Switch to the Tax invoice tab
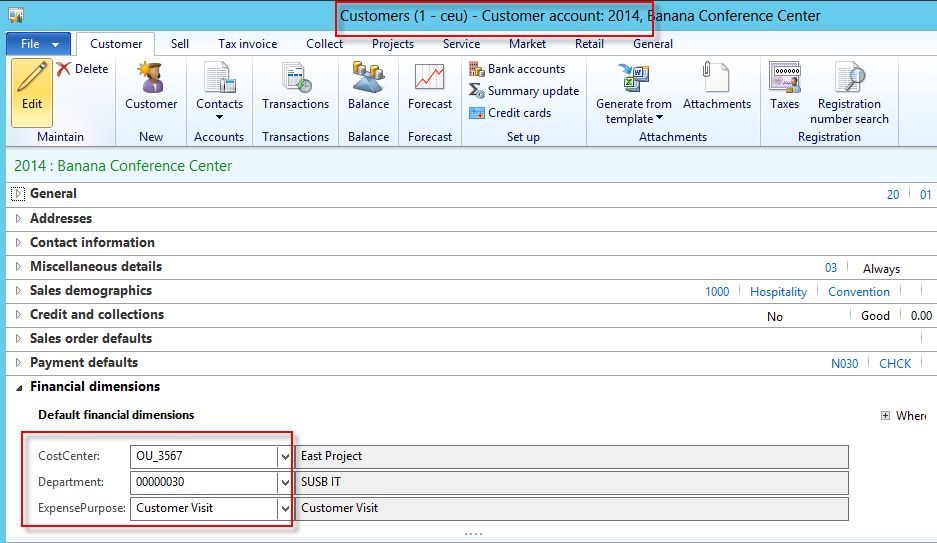 click(x=247, y=44)
